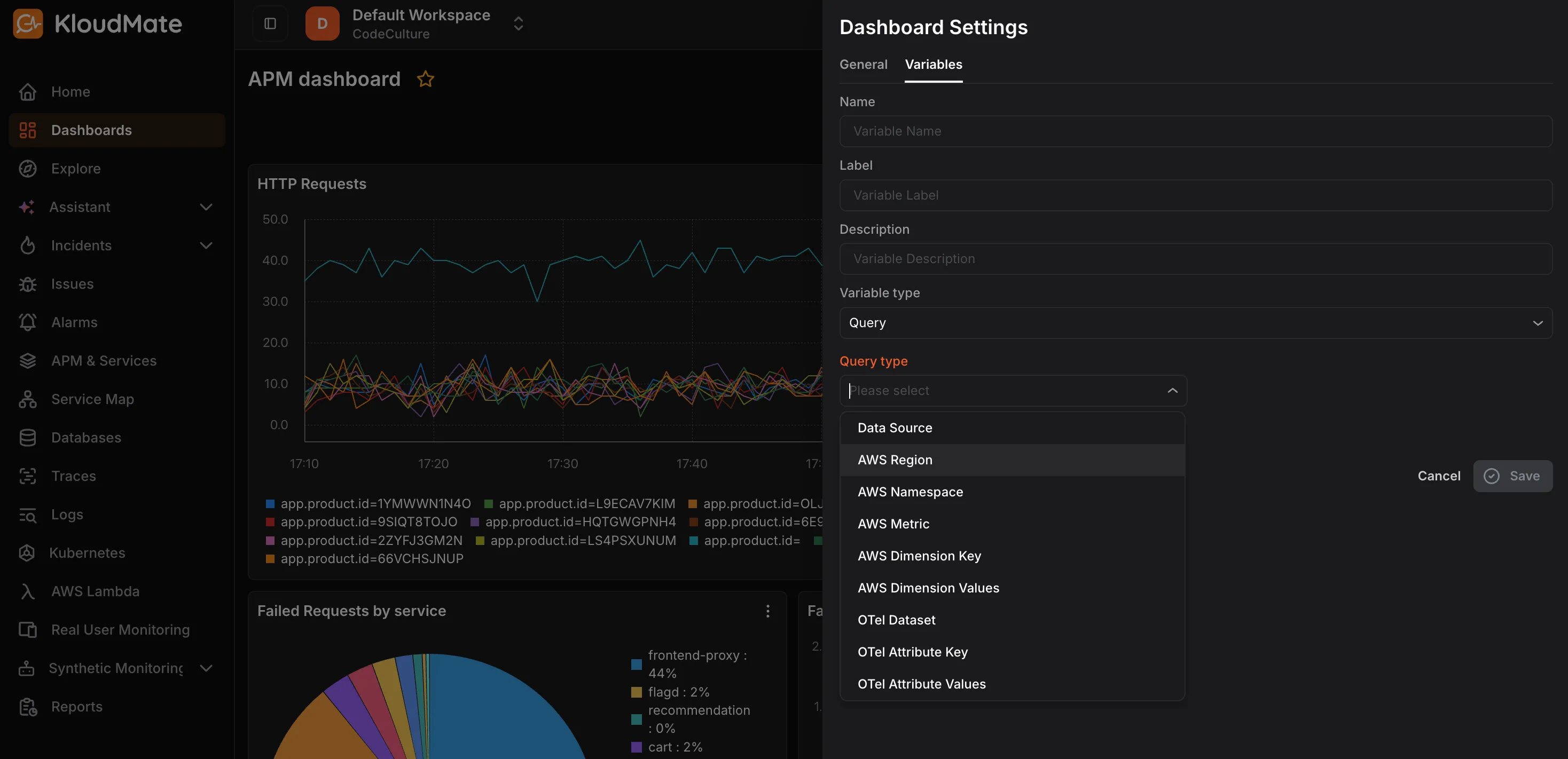Screen dimensions: 1568x759
Task: Click the Default Workspace name
Action: [x=421, y=15]
